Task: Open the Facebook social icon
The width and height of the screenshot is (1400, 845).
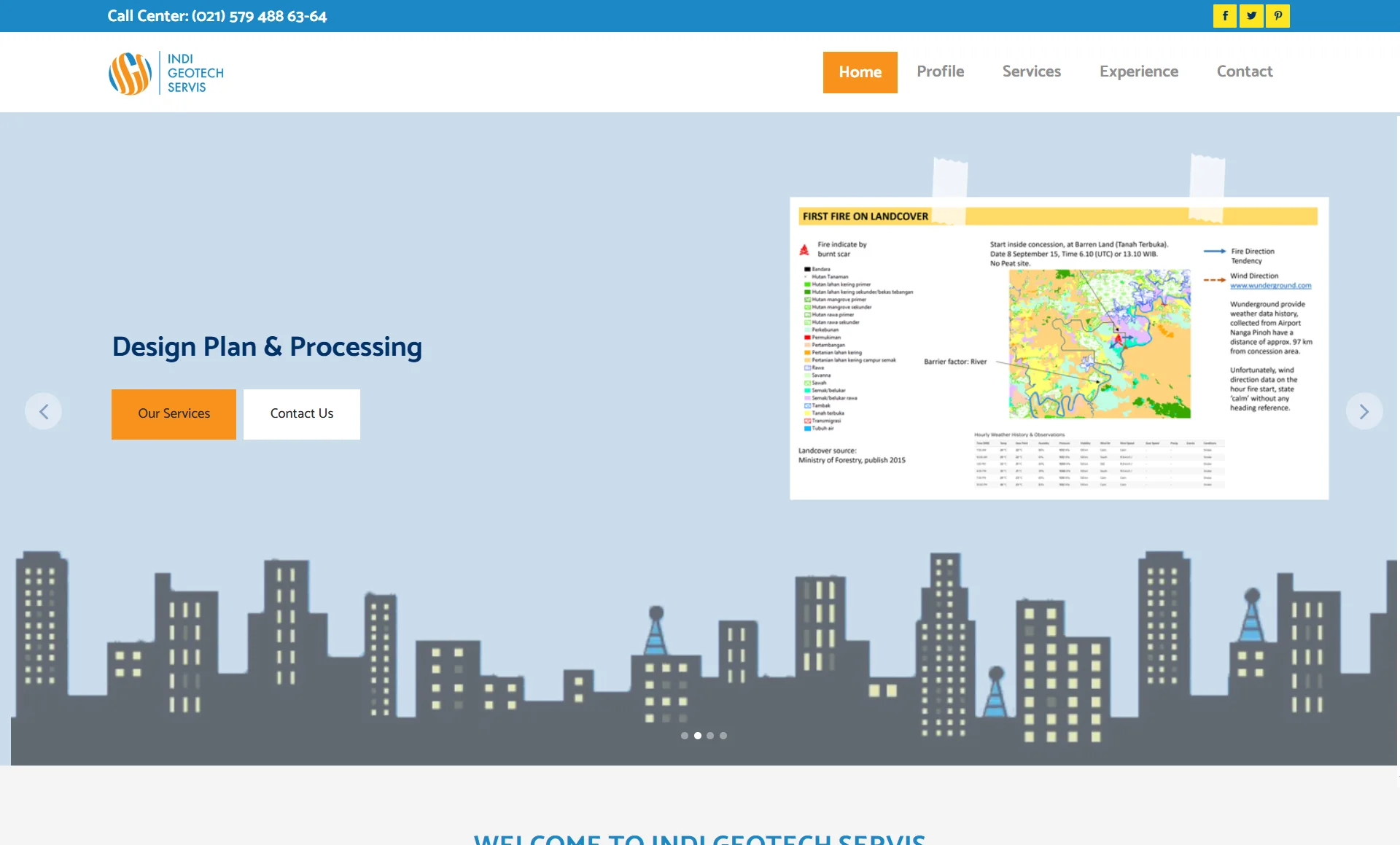Action: (x=1225, y=16)
